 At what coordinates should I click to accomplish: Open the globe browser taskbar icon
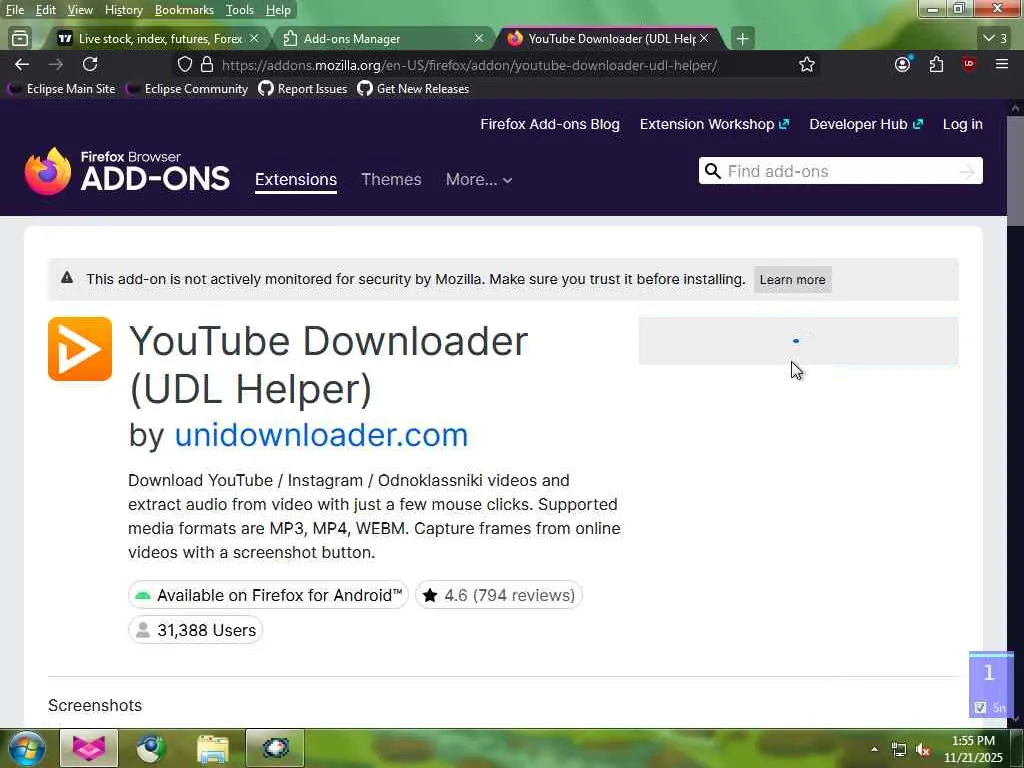[151, 748]
